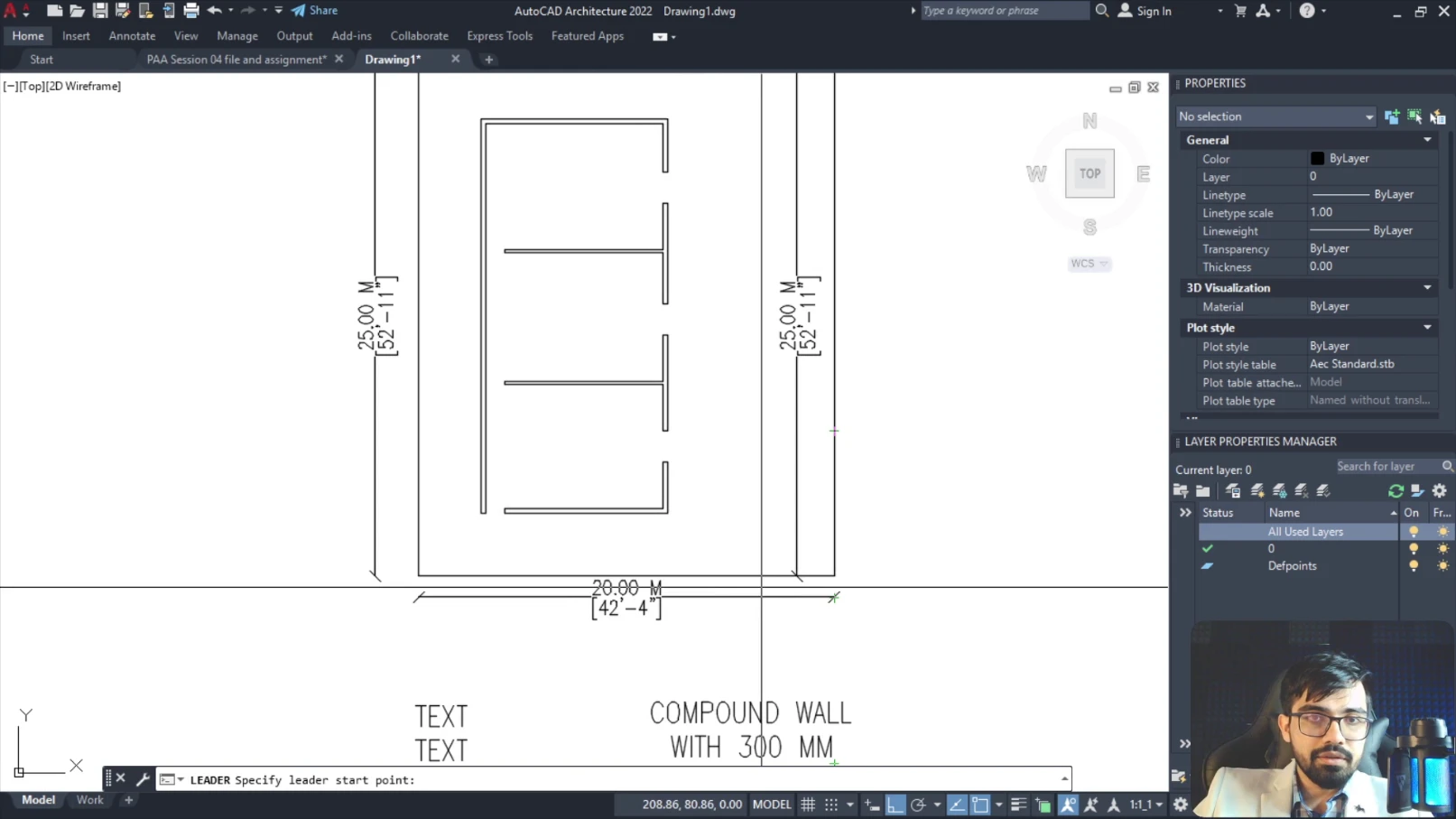Toggle the drawing grid display in status bar
This screenshot has height=819, width=1456.
(x=808, y=805)
